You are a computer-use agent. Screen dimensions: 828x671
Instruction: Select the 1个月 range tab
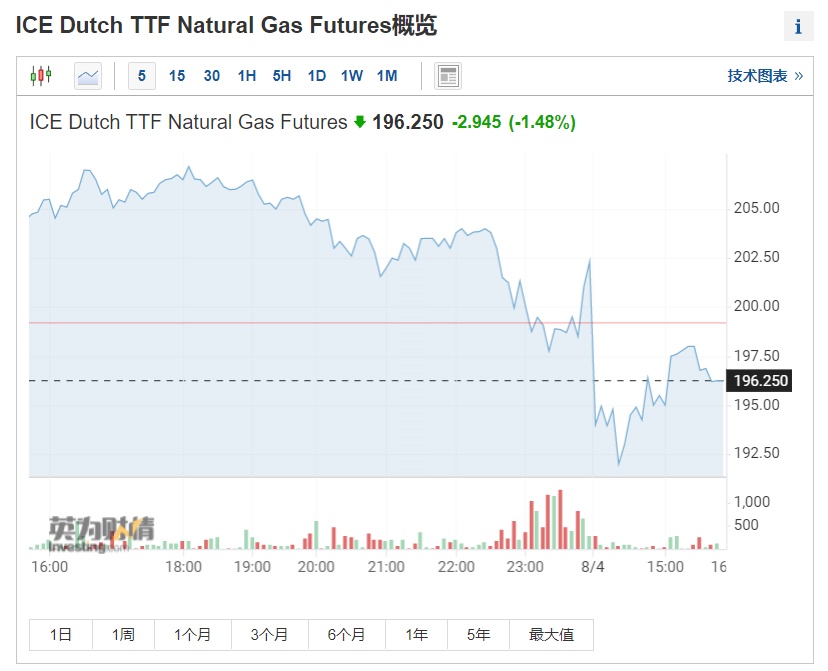193,634
